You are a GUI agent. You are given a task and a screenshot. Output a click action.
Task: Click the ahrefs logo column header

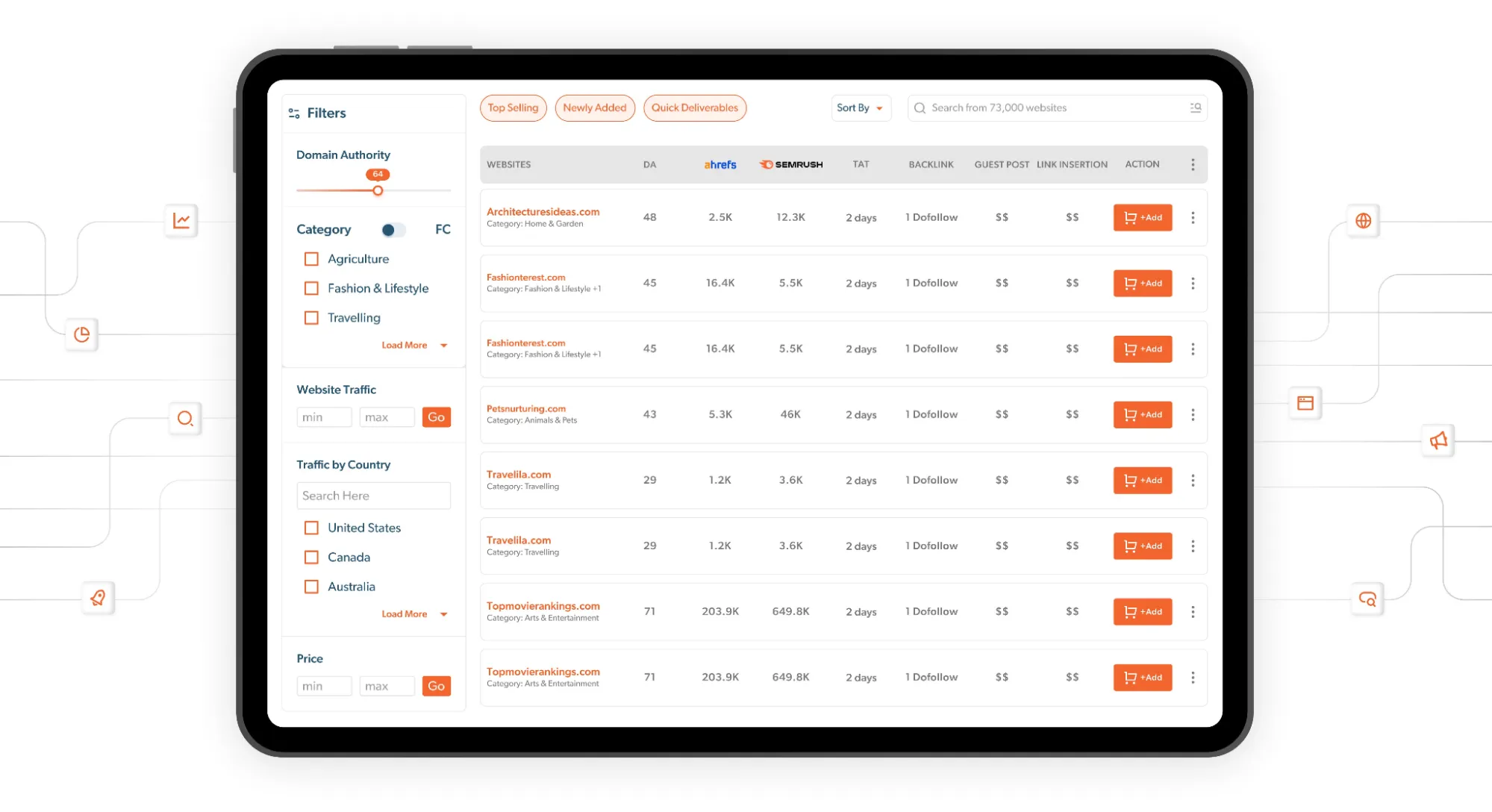(x=720, y=165)
